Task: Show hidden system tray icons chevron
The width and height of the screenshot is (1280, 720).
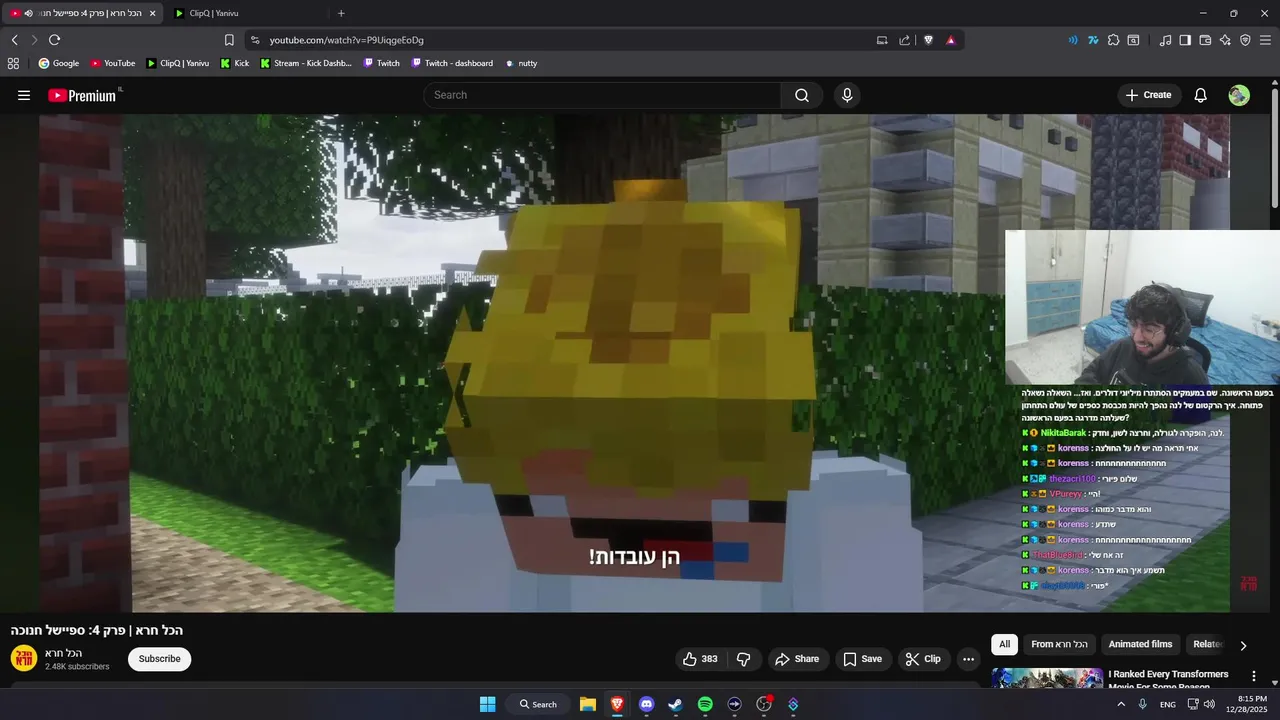Action: click(x=1122, y=704)
